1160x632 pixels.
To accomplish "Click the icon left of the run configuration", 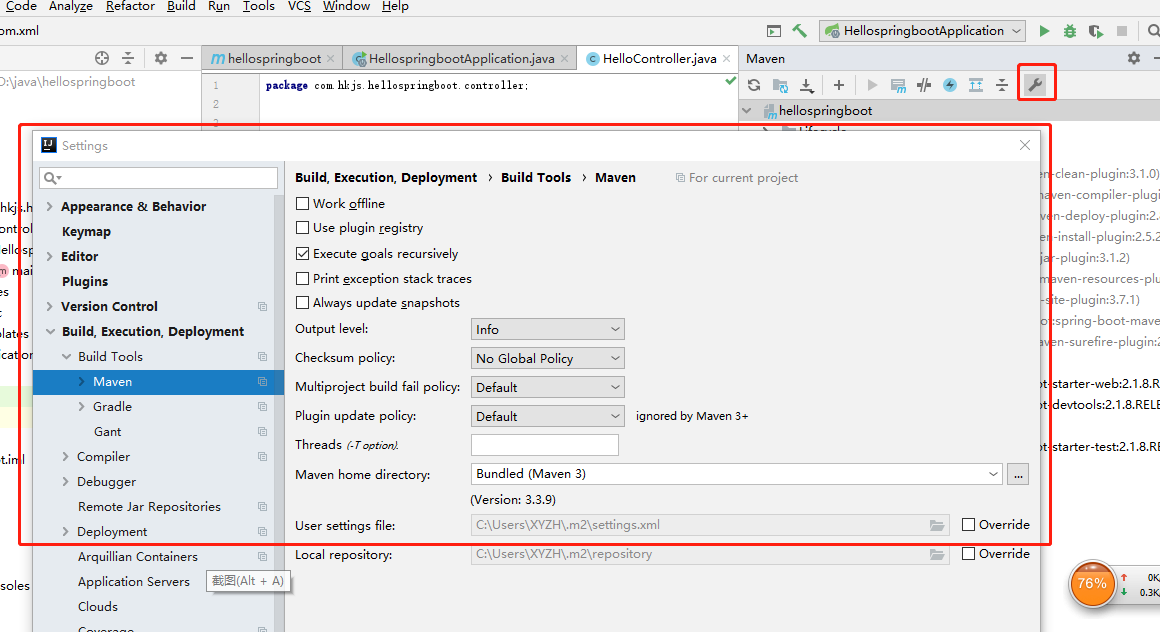I will click(x=774, y=31).
